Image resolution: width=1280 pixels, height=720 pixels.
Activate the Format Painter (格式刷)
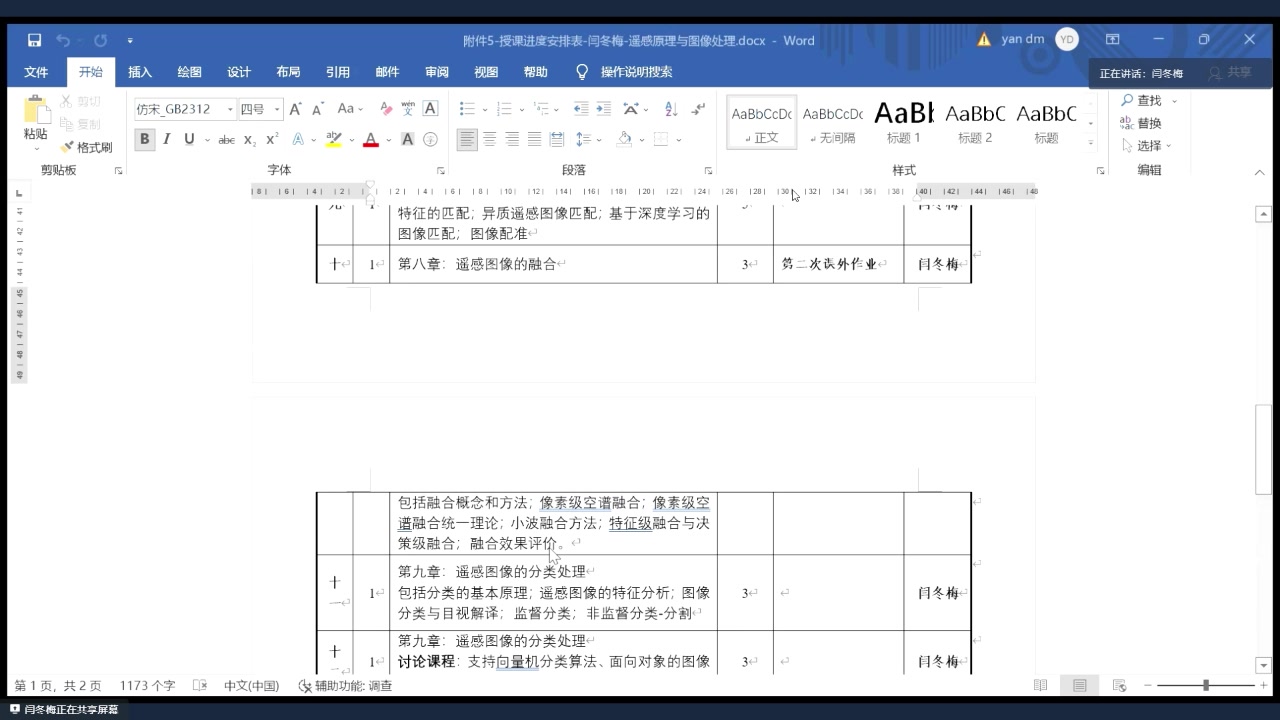(x=87, y=147)
